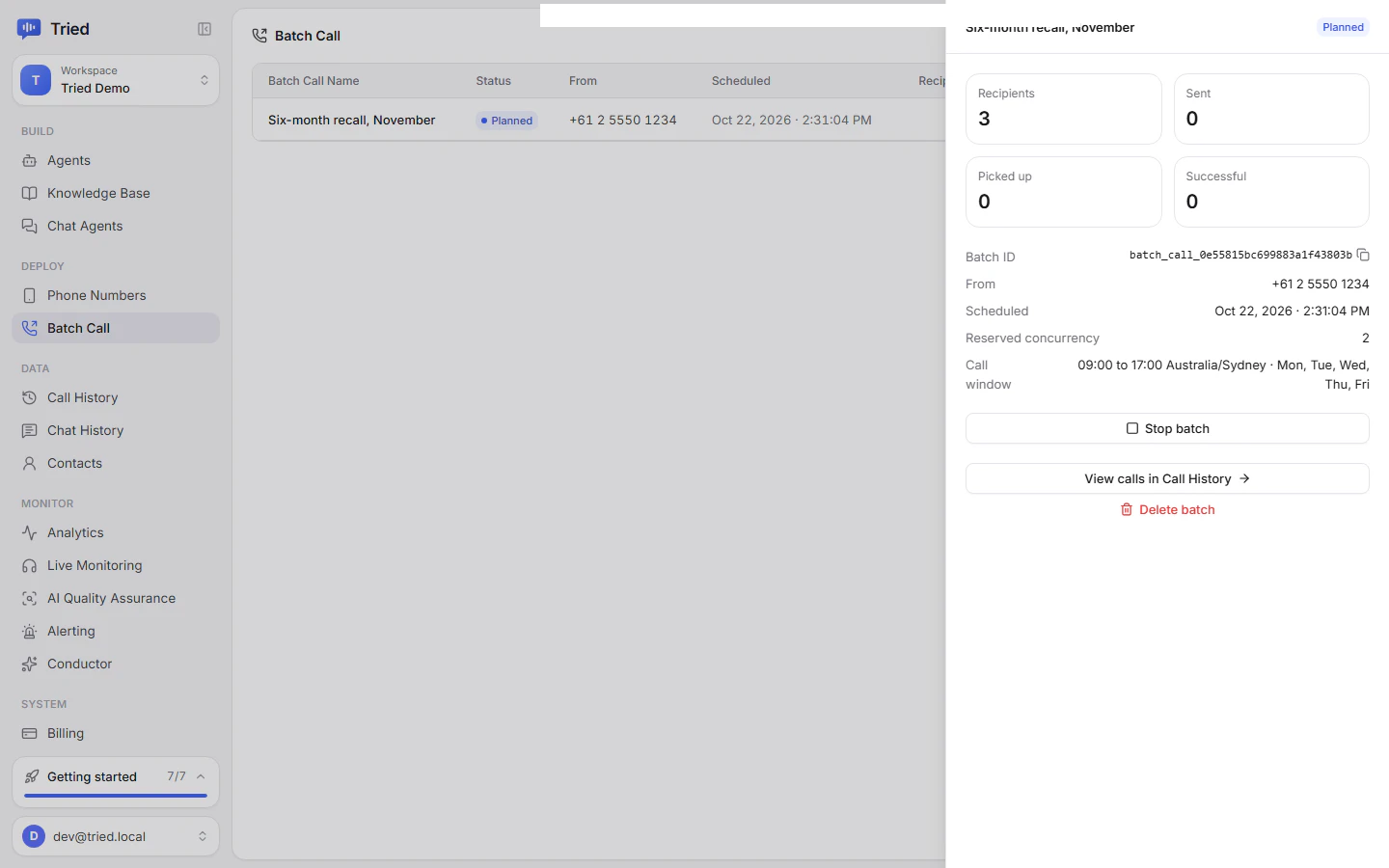This screenshot has width=1389, height=868.
Task: Click the Recipients count card
Action: click(1064, 109)
